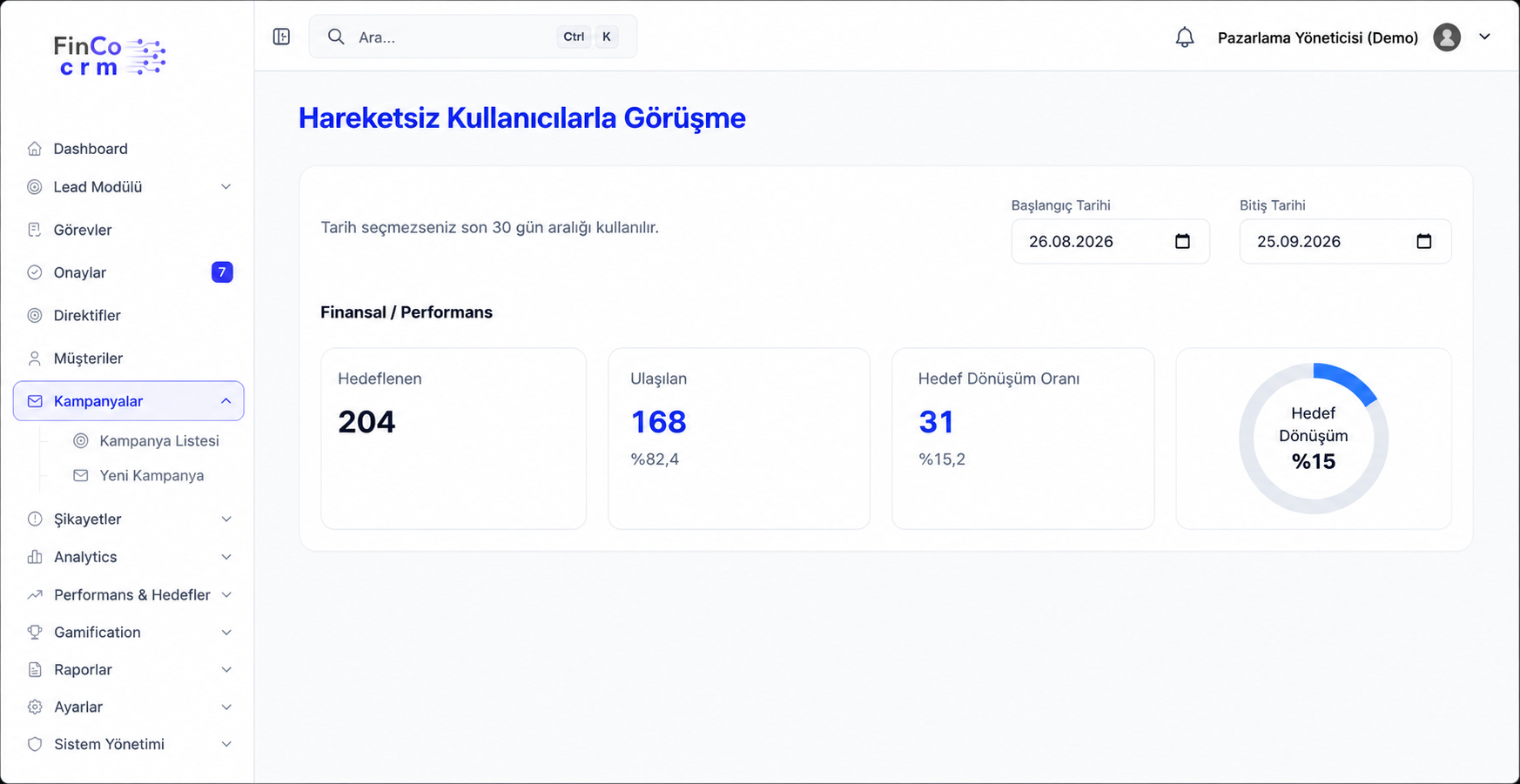Viewport: 1520px width, 784px height.
Task: Click the 30-day range hint text
Action: (489, 228)
